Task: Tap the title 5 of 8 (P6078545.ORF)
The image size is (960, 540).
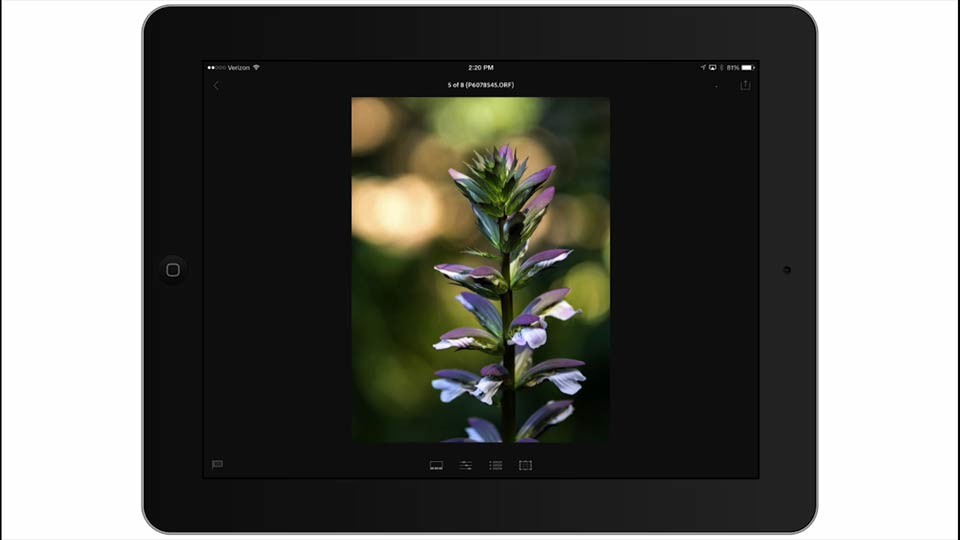Action: pos(481,85)
